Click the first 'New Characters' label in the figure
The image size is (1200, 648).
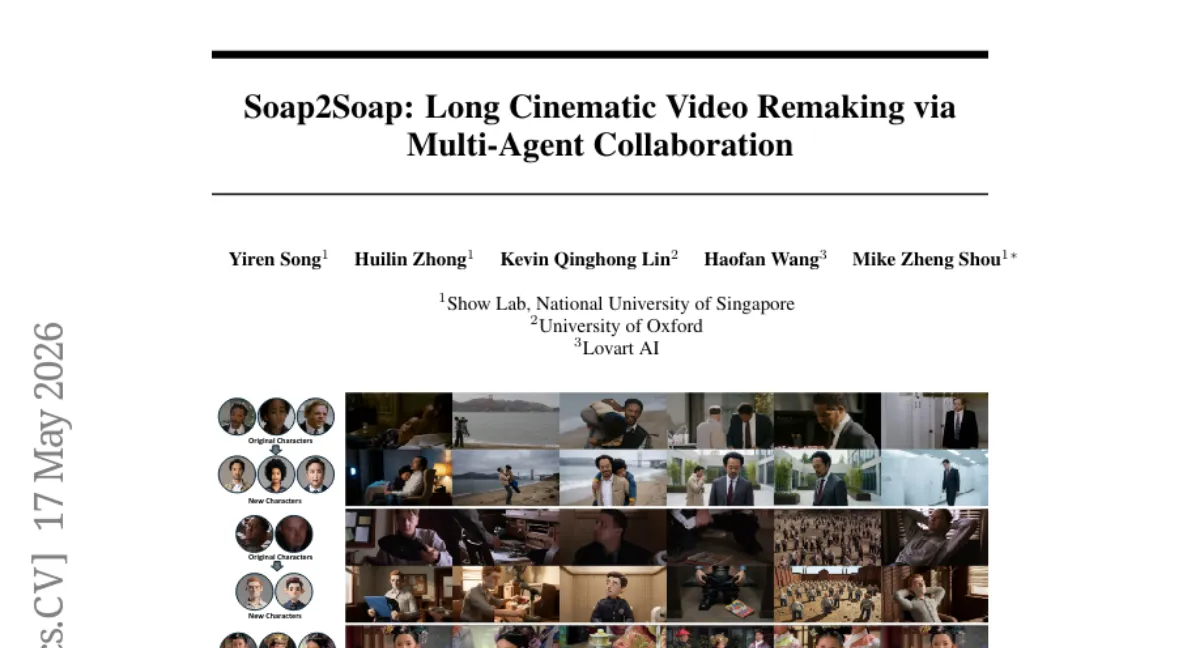275,500
